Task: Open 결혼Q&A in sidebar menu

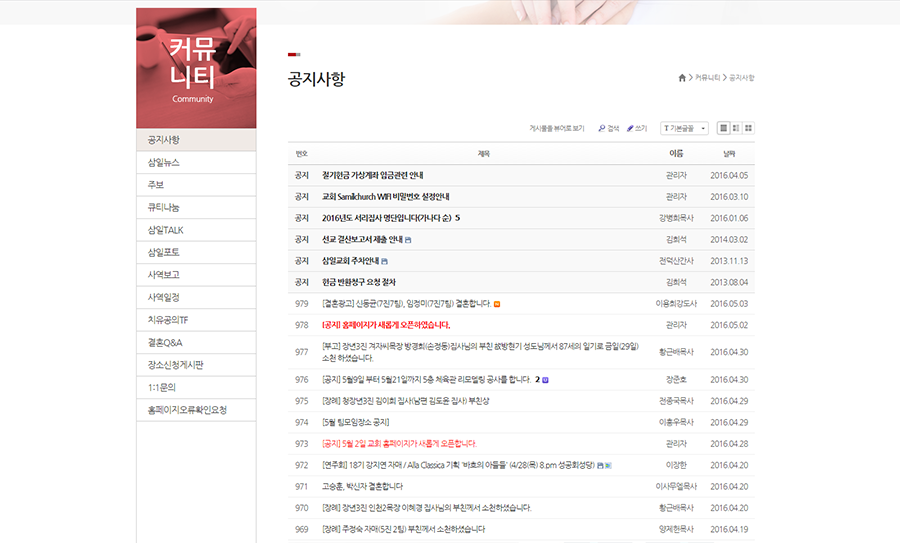Action: [196, 343]
